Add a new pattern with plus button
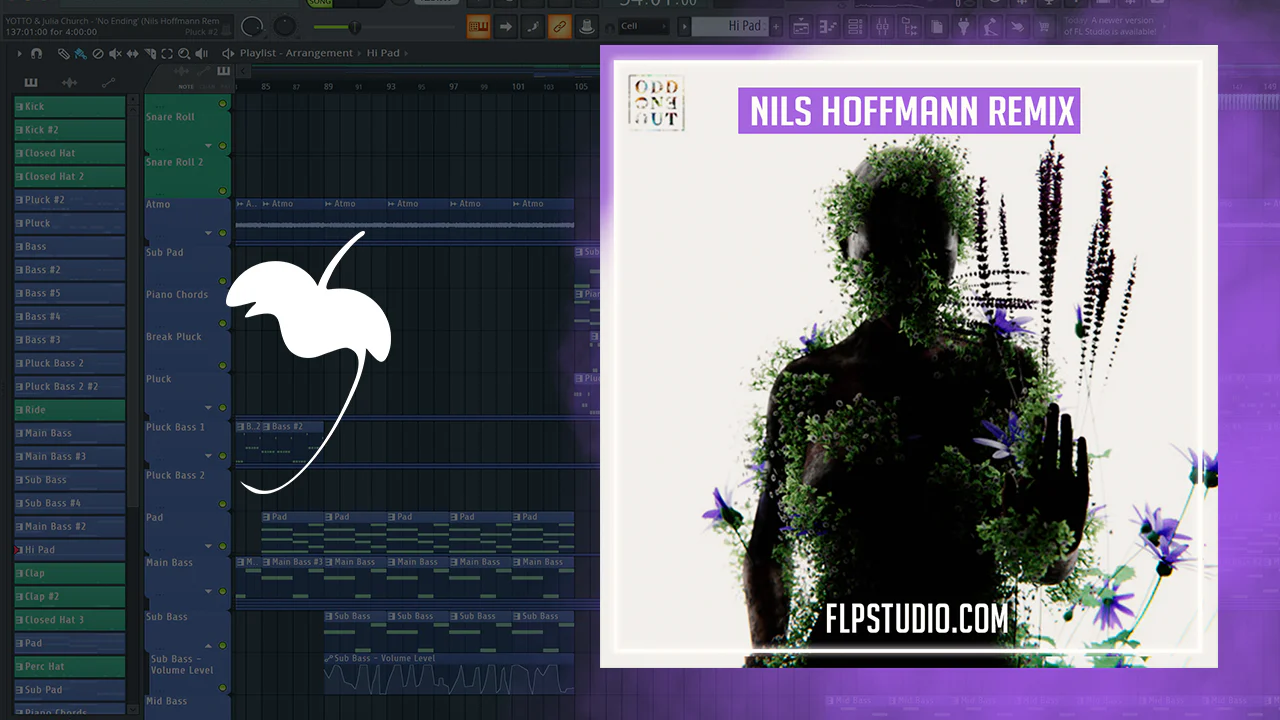 pos(777,26)
